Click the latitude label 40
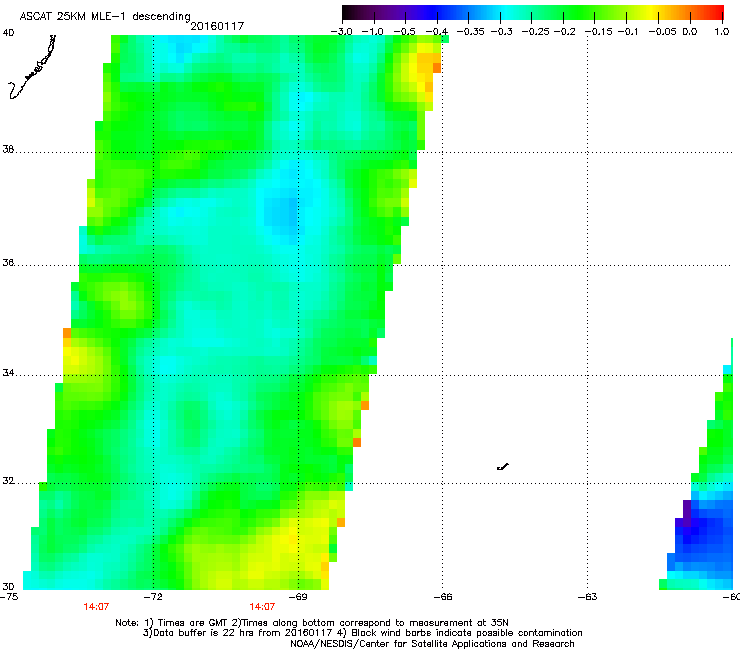This screenshot has height=650, width=740. 8,33
